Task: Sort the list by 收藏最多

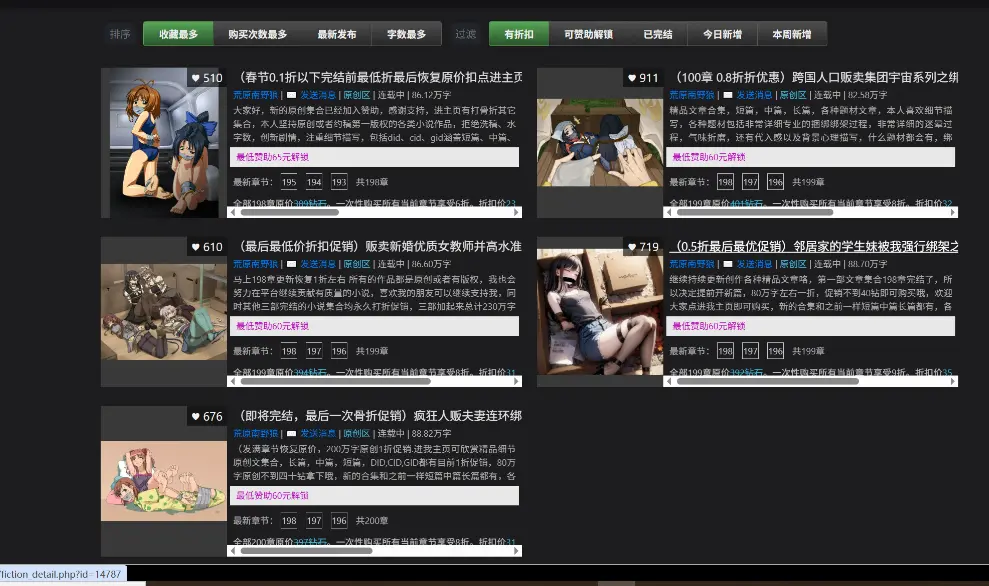Action: coord(178,34)
